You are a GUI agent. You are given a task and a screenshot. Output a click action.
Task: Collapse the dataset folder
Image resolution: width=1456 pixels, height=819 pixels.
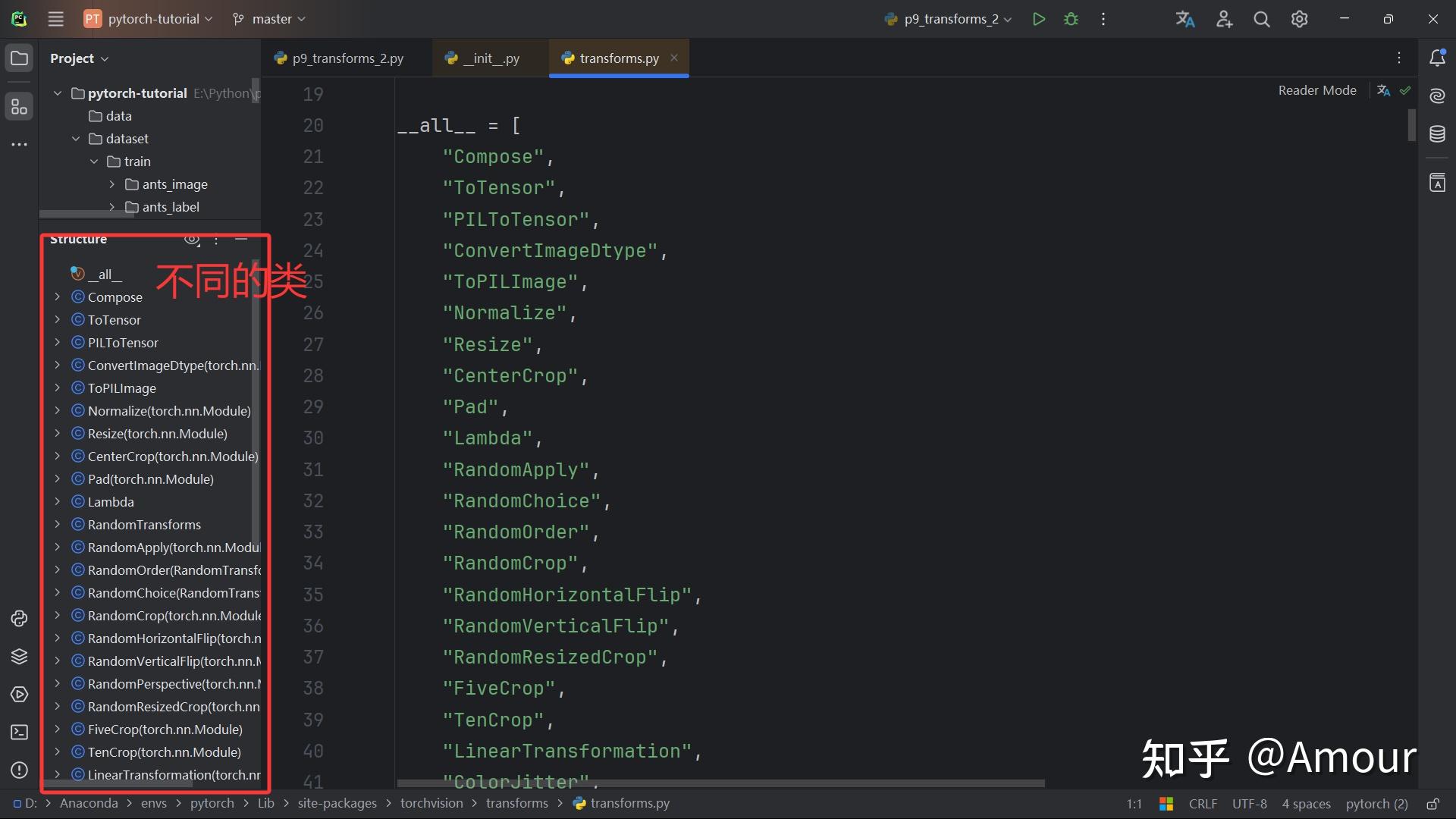pyautogui.click(x=76, y=139)
